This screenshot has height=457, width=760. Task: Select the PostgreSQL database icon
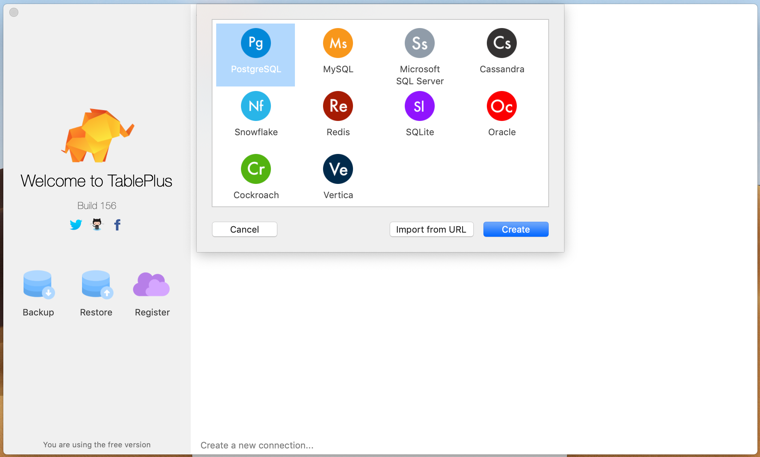tap(256, 44)
